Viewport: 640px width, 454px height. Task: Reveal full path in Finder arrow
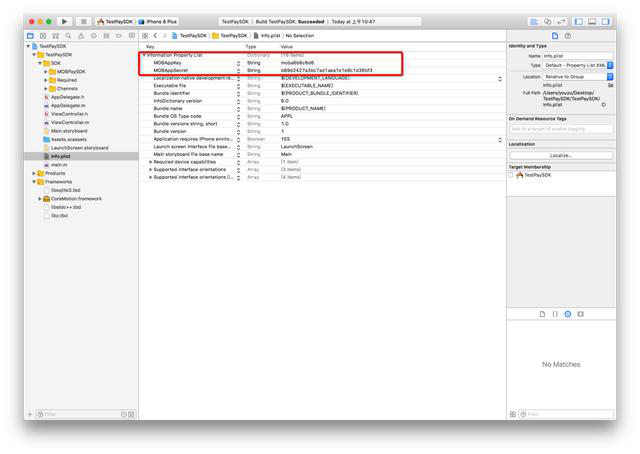[603, 105]
